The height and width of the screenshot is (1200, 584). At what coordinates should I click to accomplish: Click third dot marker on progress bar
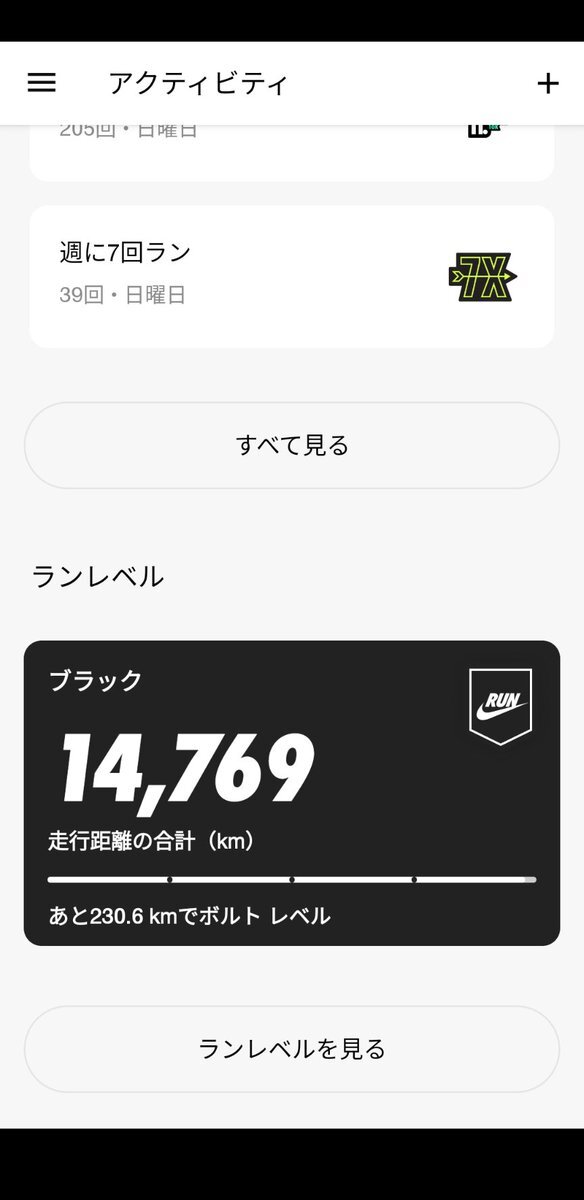[414, 880]
